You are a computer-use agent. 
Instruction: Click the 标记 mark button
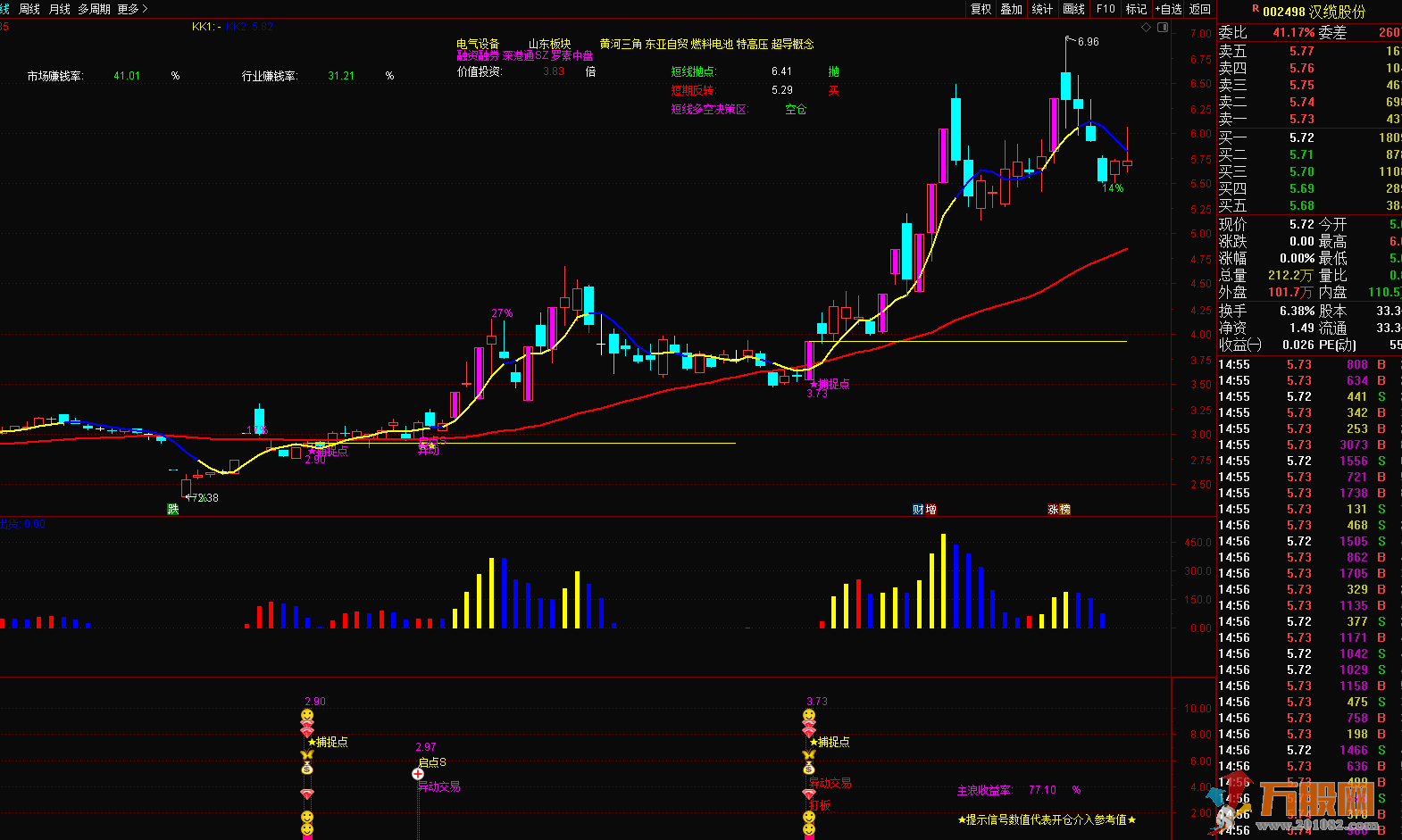pos(1136,9)
